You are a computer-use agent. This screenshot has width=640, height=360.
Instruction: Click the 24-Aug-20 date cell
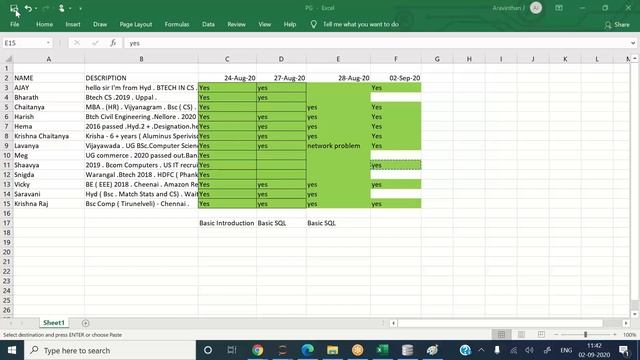click(x=227, y=78)
